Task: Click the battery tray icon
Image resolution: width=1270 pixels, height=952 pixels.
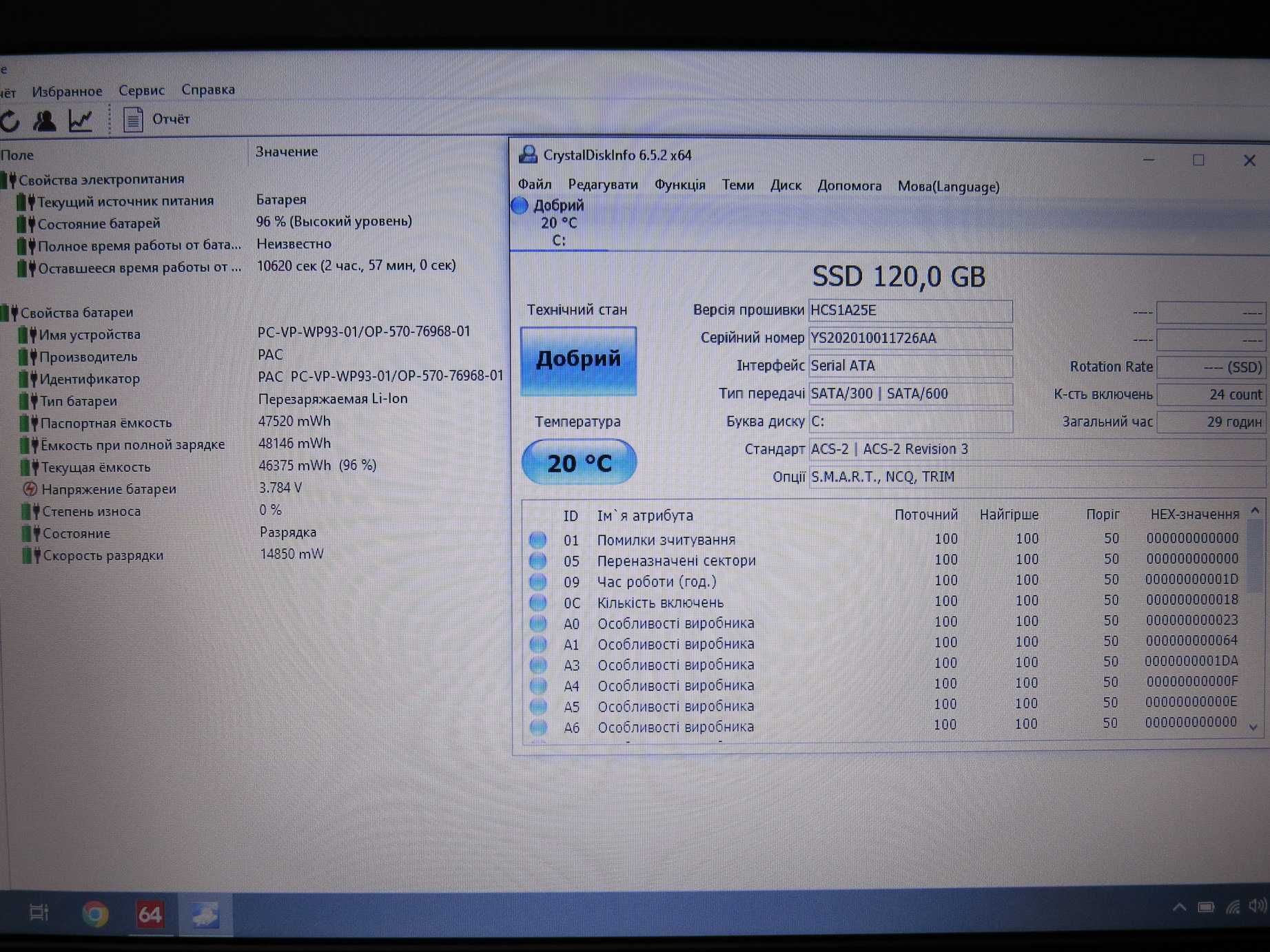Action: (1206, 907)
